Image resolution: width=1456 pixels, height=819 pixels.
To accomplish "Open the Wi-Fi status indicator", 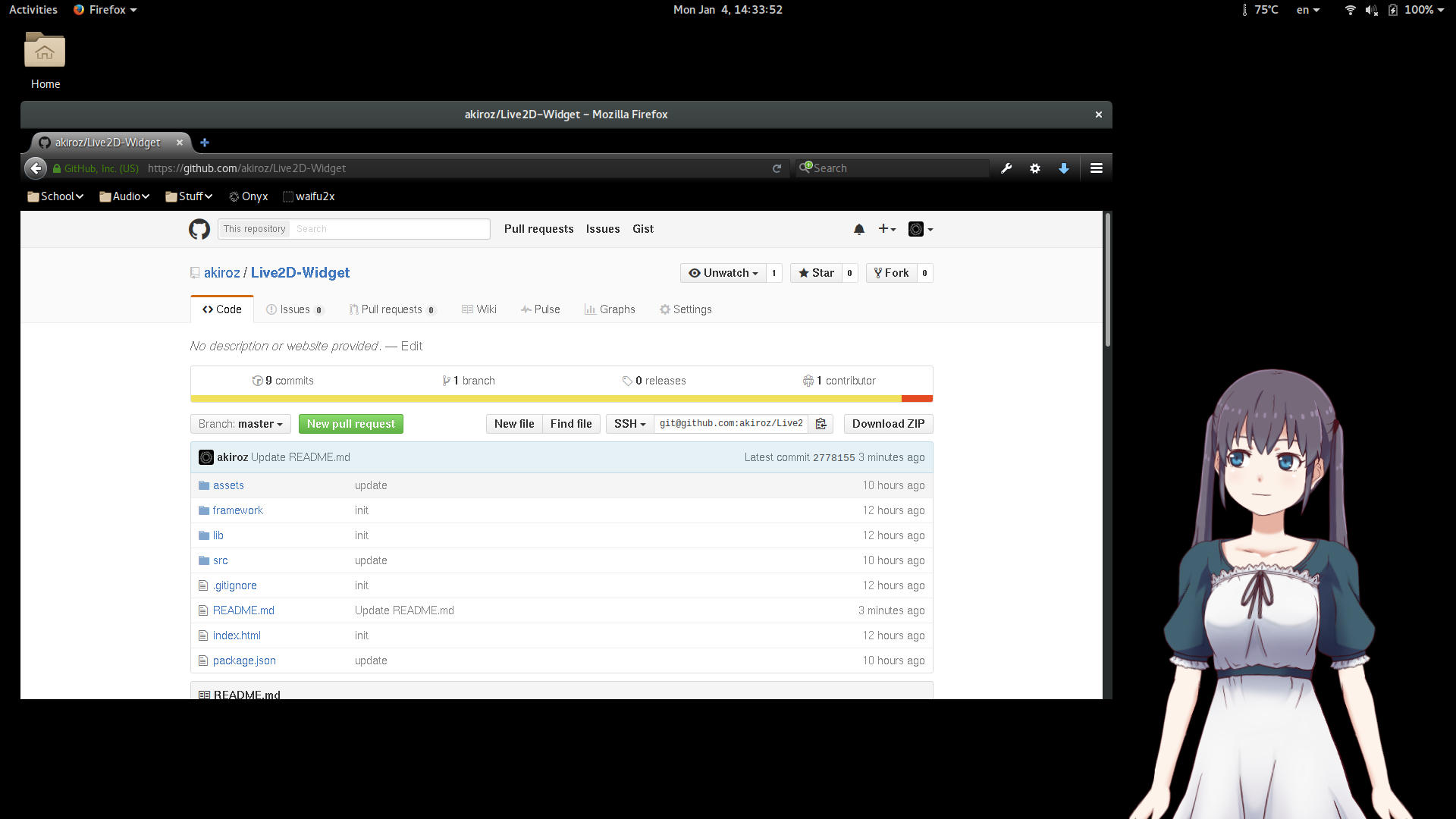I will click(1350, 10).
